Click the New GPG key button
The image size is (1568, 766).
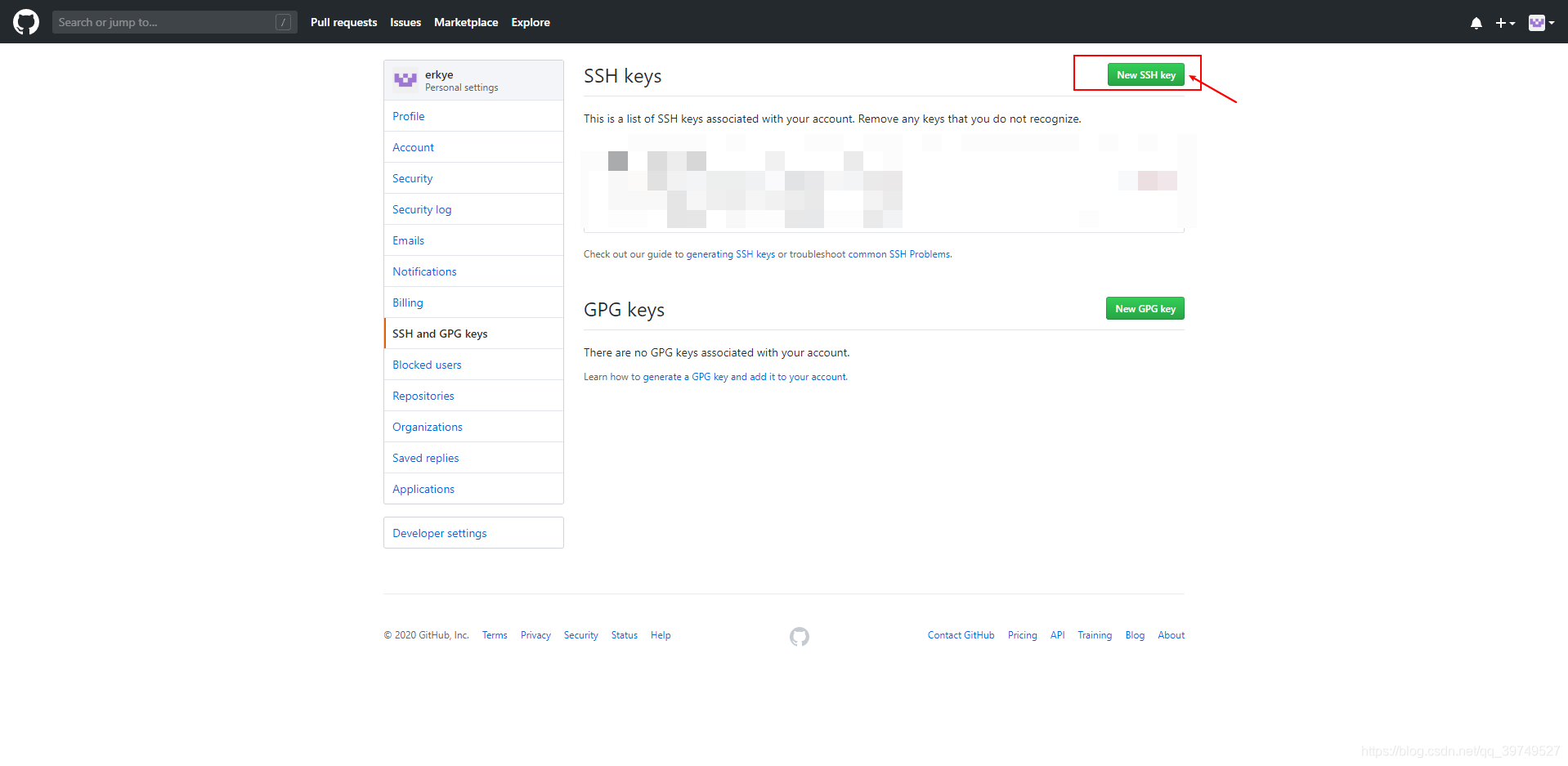coord(1145,308)
